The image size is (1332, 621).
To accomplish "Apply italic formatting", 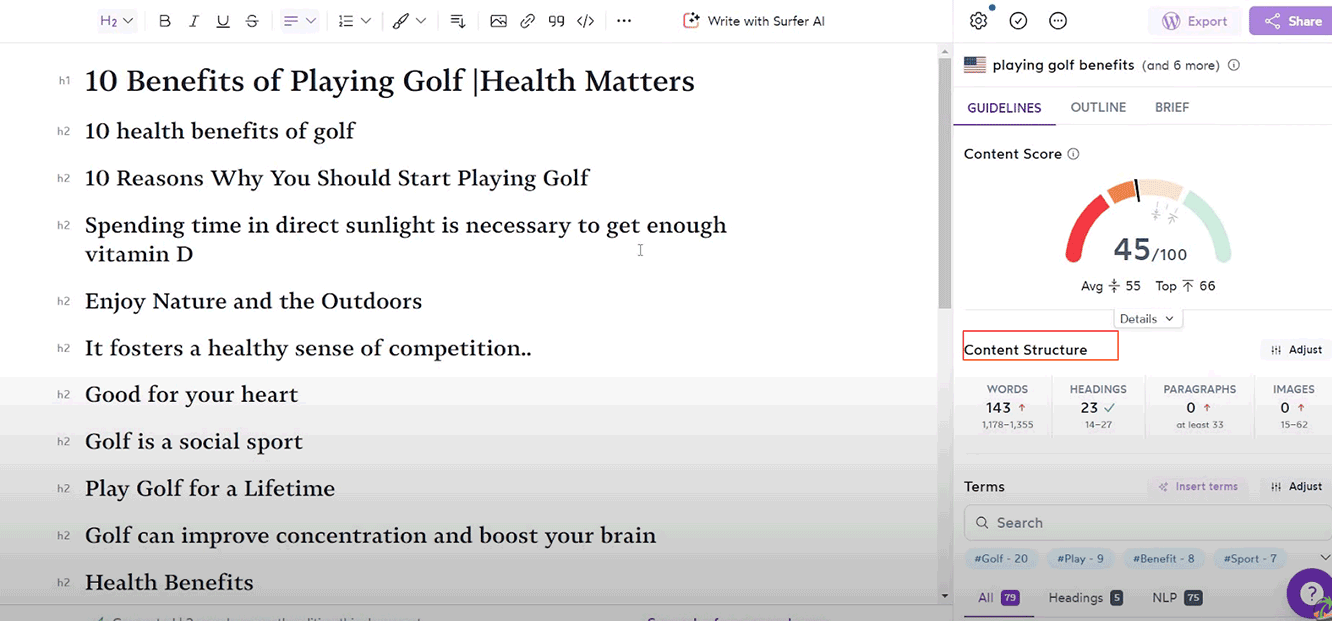I will pyautogui.click(x=194, y=21).
